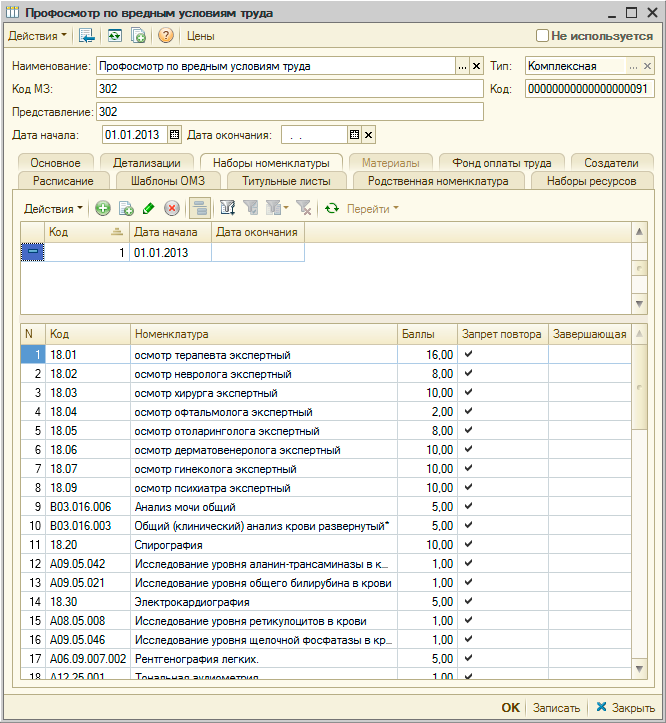The image size is (666, 723).
Task: Open the Действия dropdown in table toolbar
Action: pyautogui.click(x=54, y=208)
